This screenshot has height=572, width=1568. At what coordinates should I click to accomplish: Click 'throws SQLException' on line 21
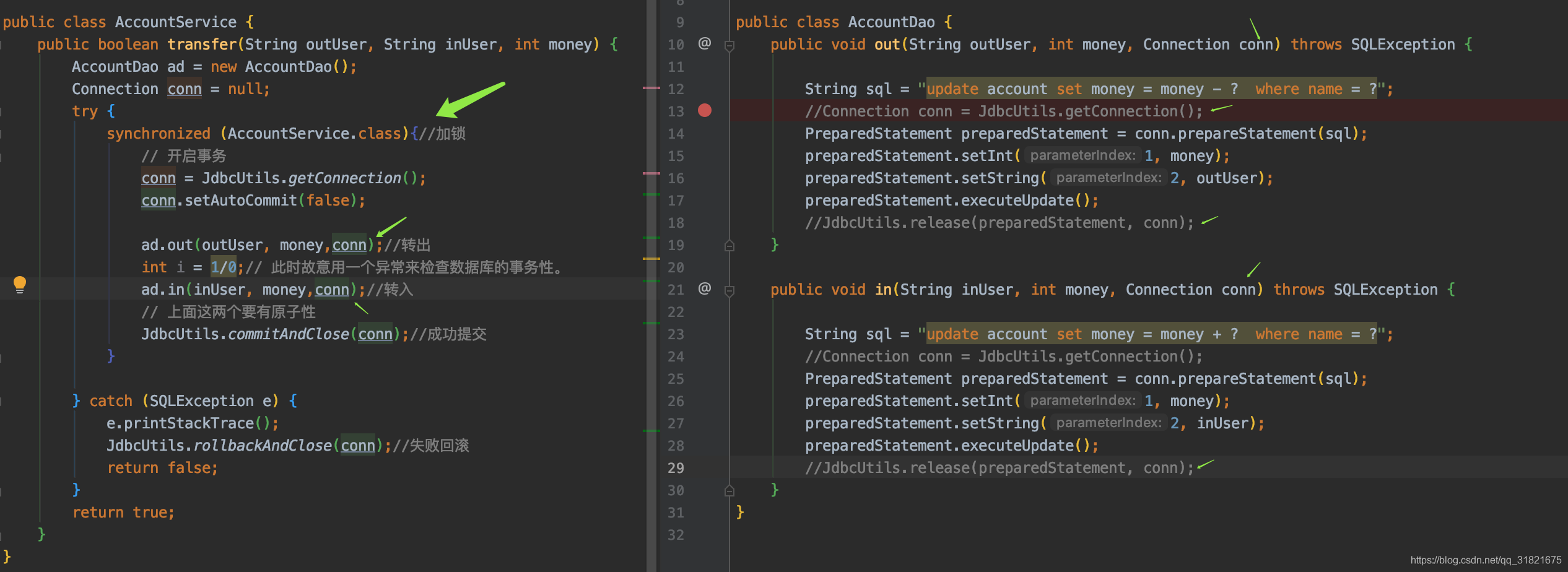1356,290
